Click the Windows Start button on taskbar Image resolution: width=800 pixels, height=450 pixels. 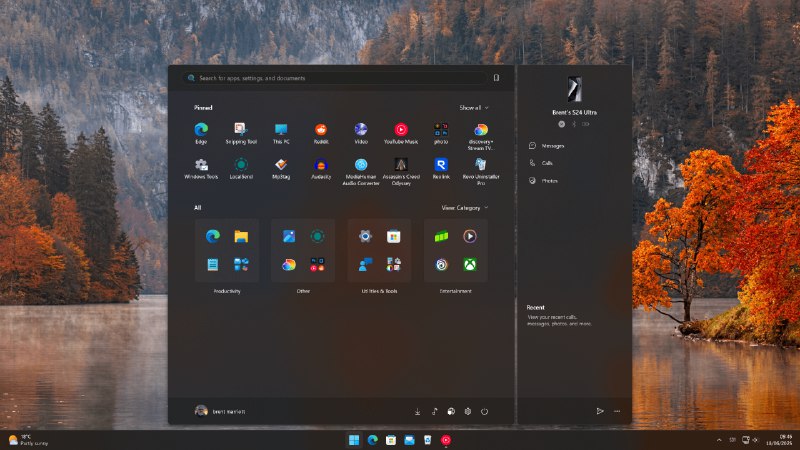(x=354, y=440)
